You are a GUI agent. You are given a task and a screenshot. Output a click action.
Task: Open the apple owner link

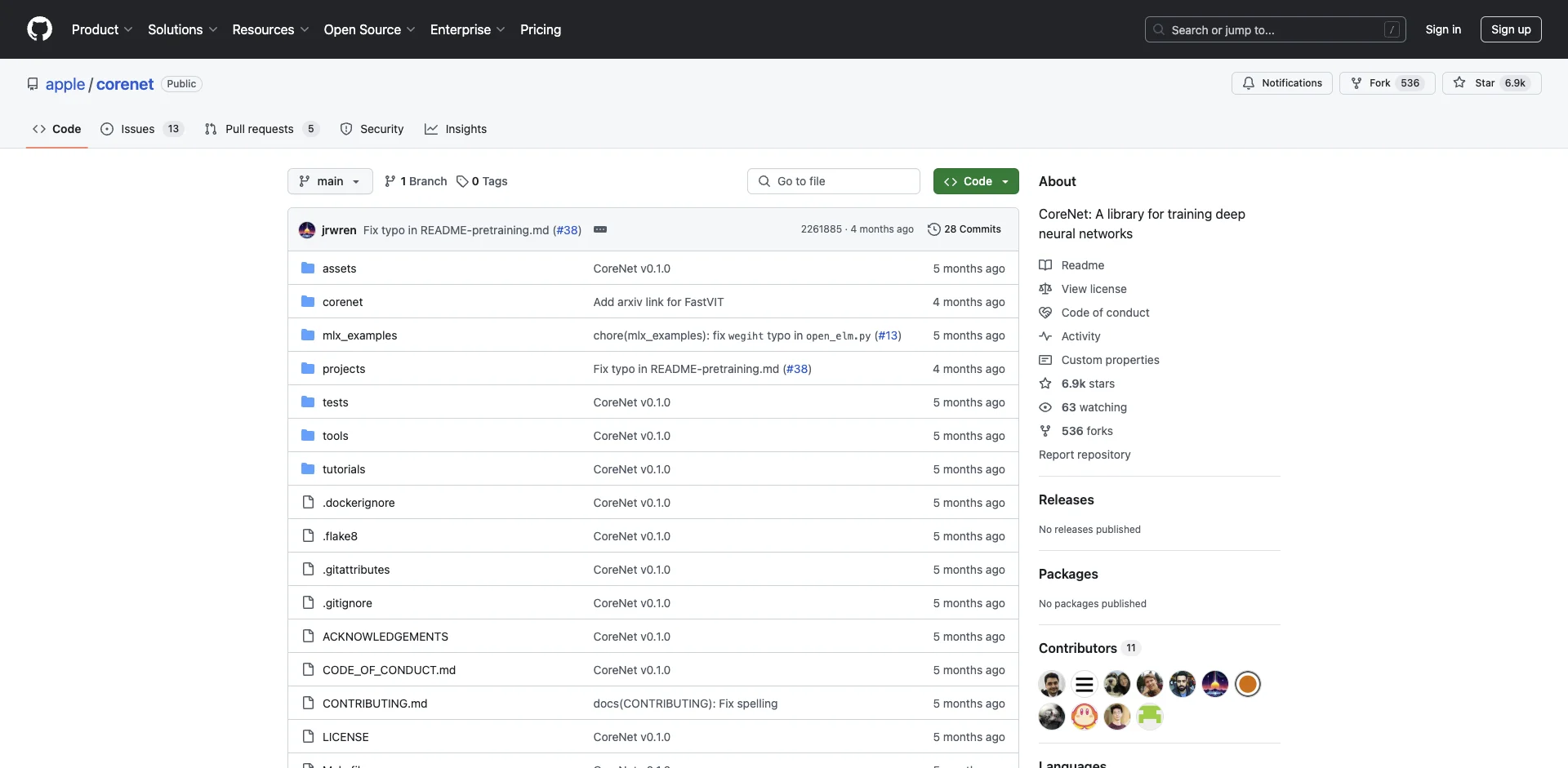[65, 84]
